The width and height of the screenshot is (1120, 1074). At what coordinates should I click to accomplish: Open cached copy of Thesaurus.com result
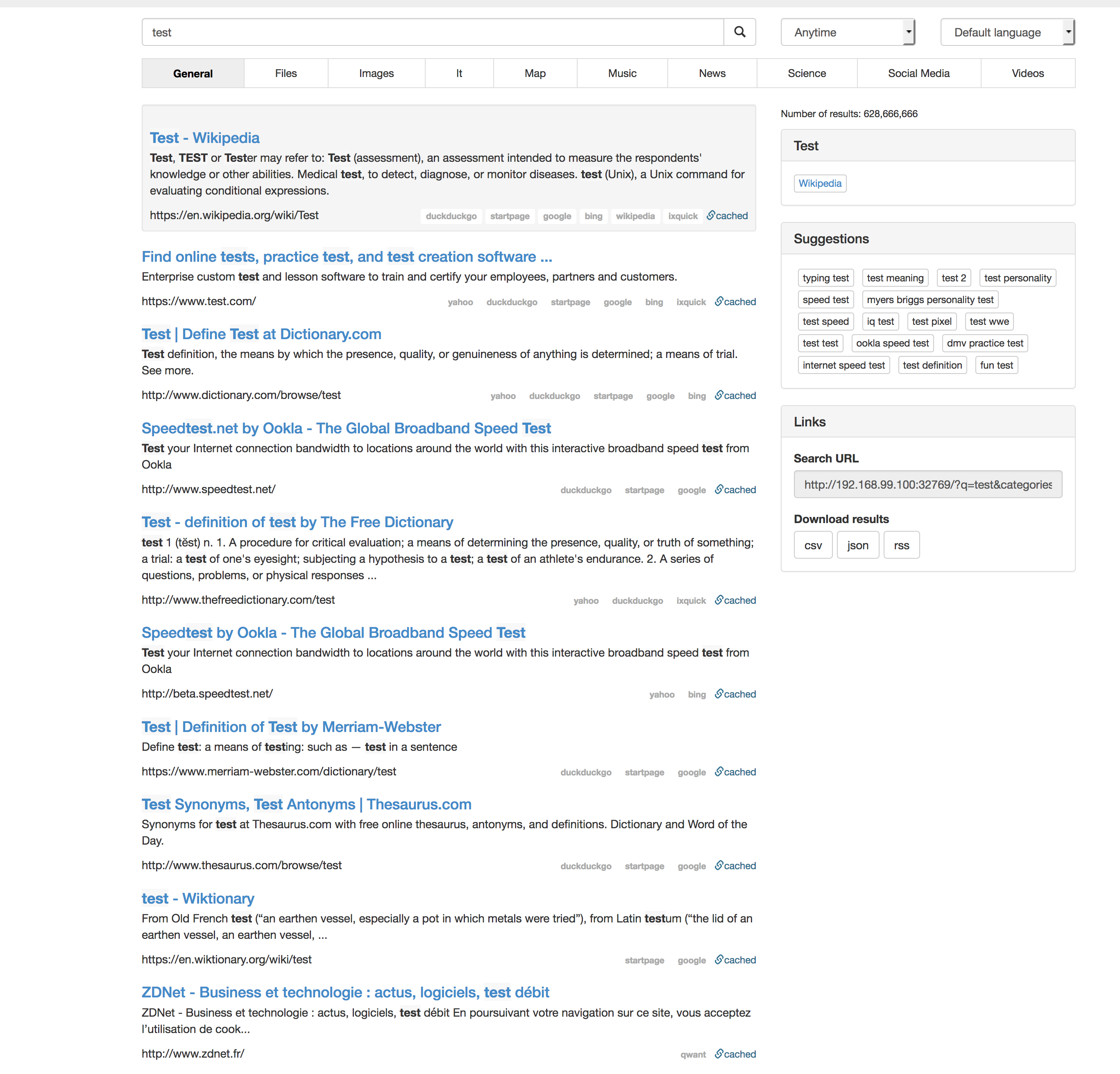(x=735, y=866)
